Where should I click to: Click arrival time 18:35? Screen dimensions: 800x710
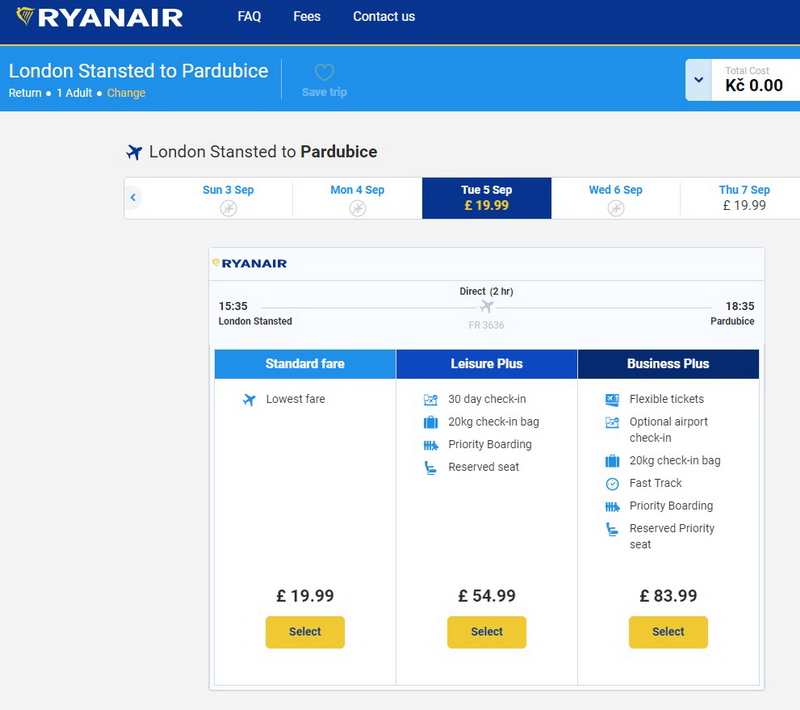(740, 306)
